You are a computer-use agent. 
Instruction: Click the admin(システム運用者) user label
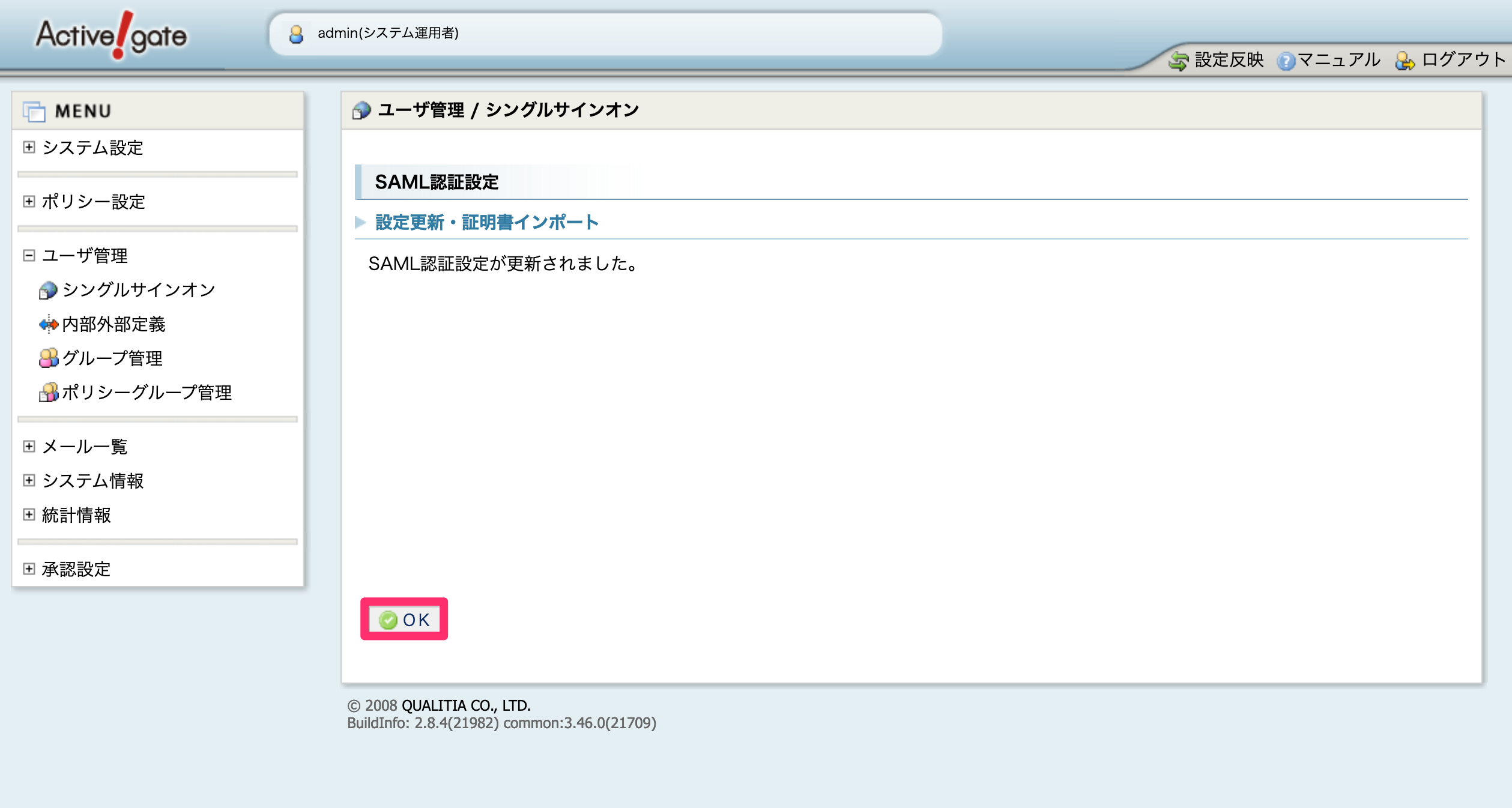pyautogui.click(x=388, y=33)
